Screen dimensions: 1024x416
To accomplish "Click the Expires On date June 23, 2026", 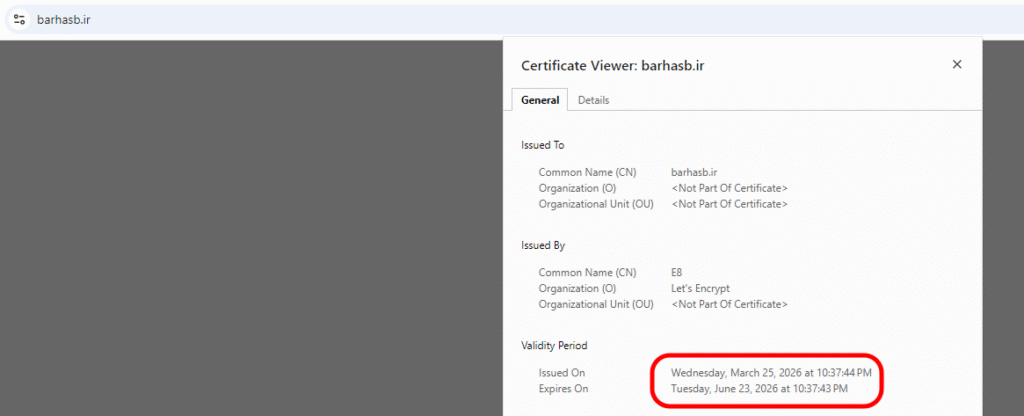I will point(760,388).
